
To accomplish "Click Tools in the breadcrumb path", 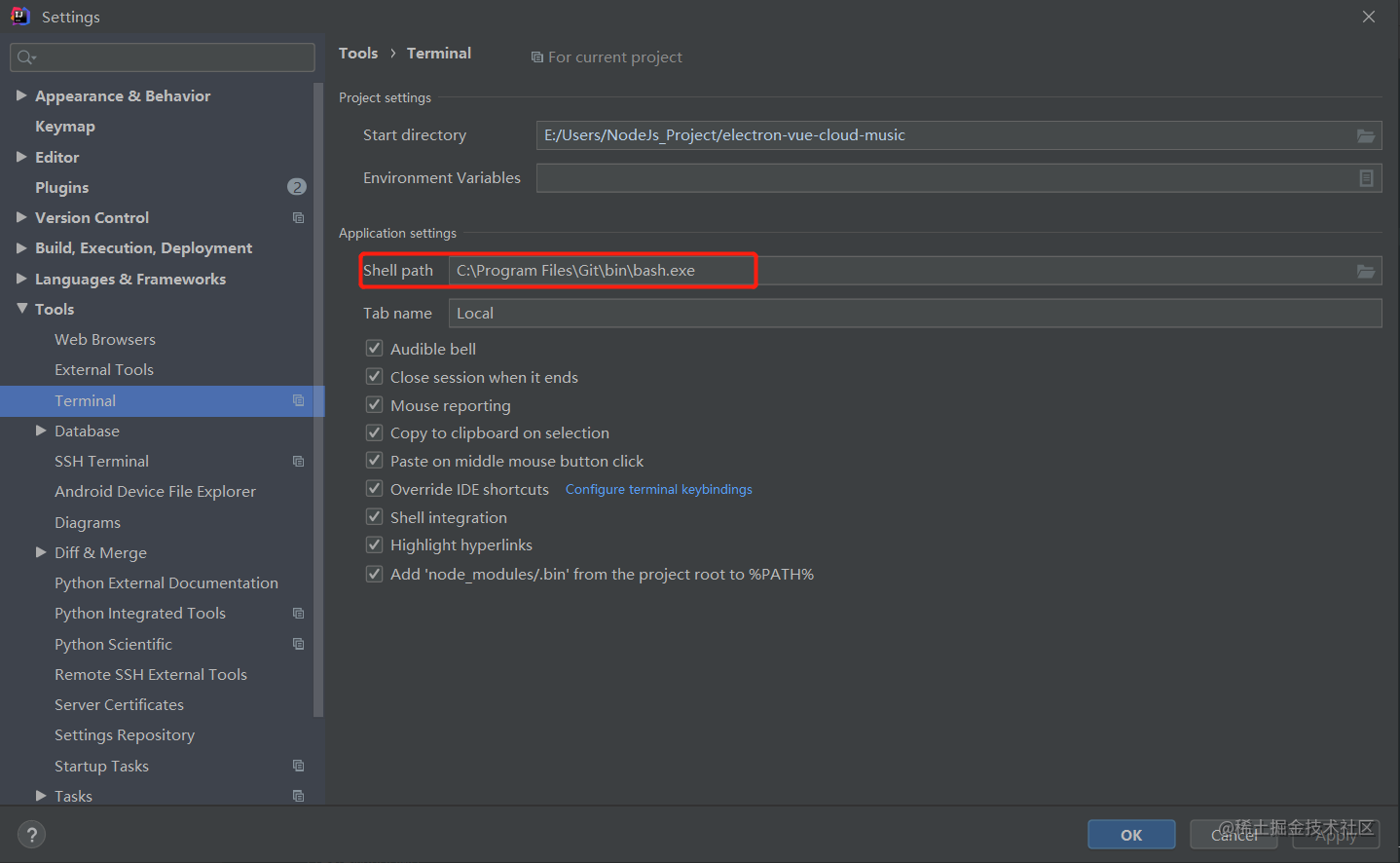I will coord(357,53).
